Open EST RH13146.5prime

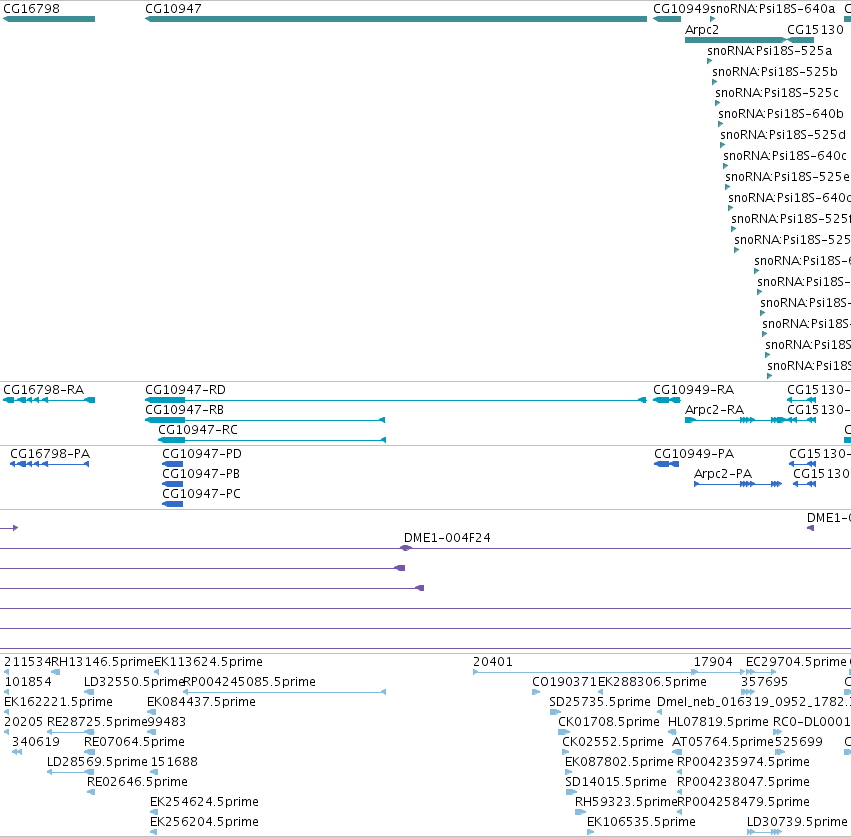[103, 662]
